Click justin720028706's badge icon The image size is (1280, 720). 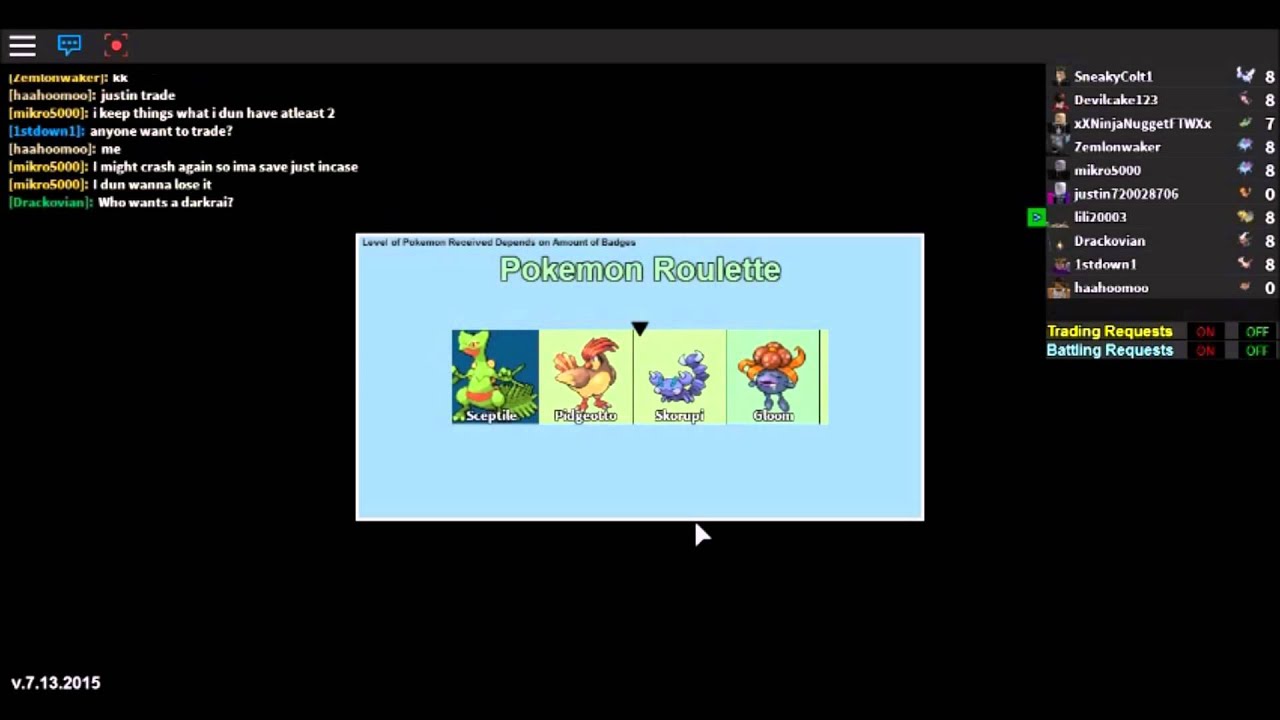[1245, 193]
